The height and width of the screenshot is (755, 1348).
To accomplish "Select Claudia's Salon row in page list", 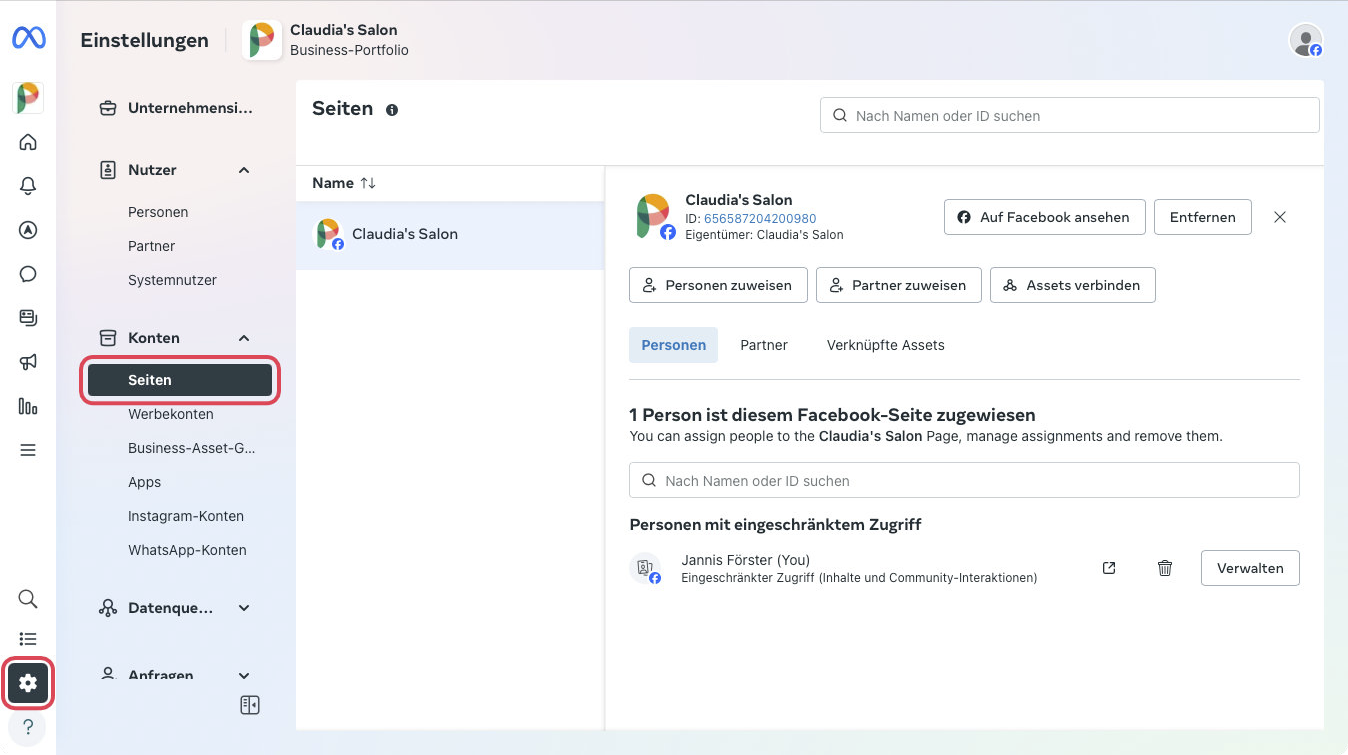I will (450, 234).
